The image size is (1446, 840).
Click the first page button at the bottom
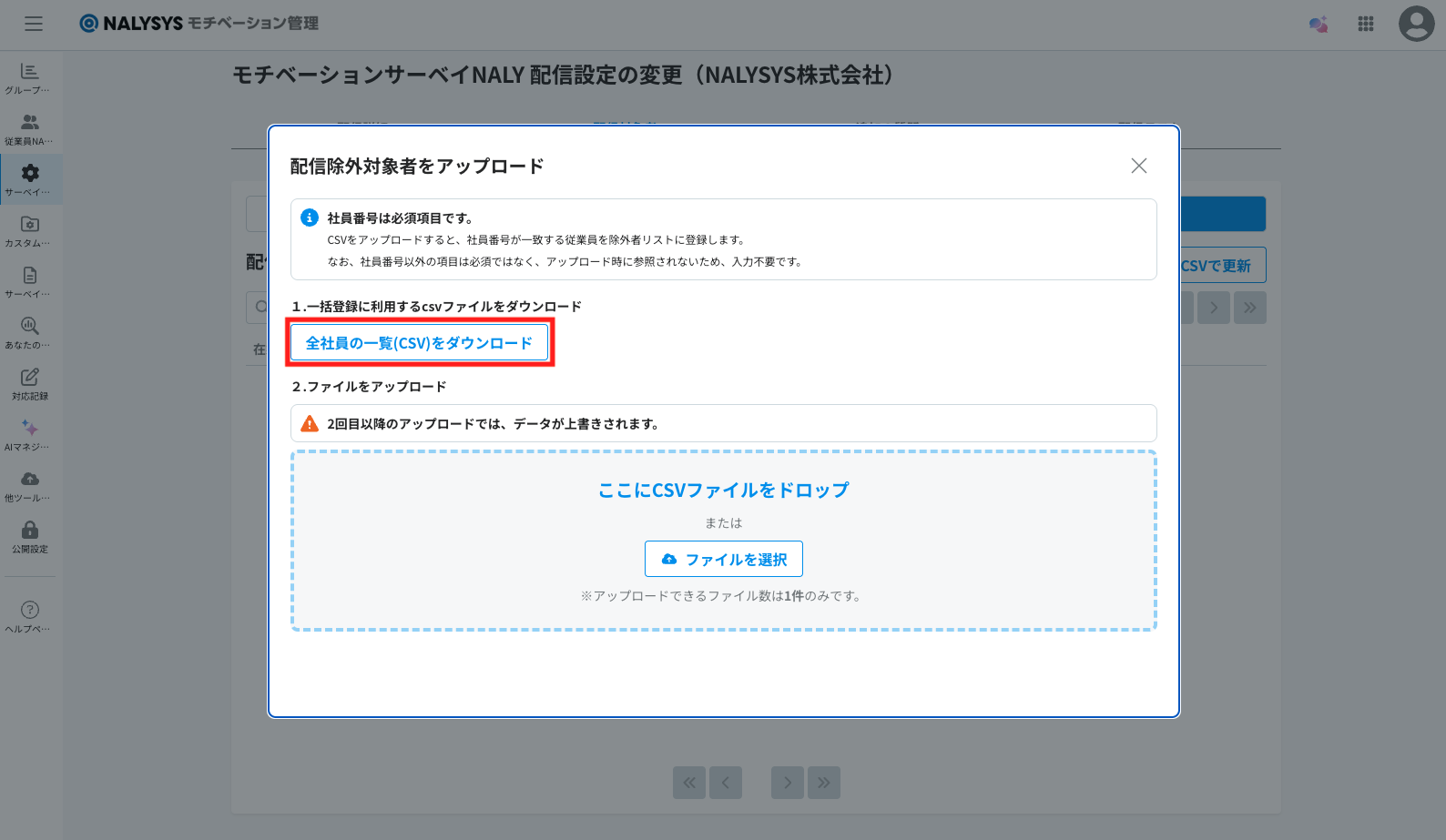coord(689,783)
